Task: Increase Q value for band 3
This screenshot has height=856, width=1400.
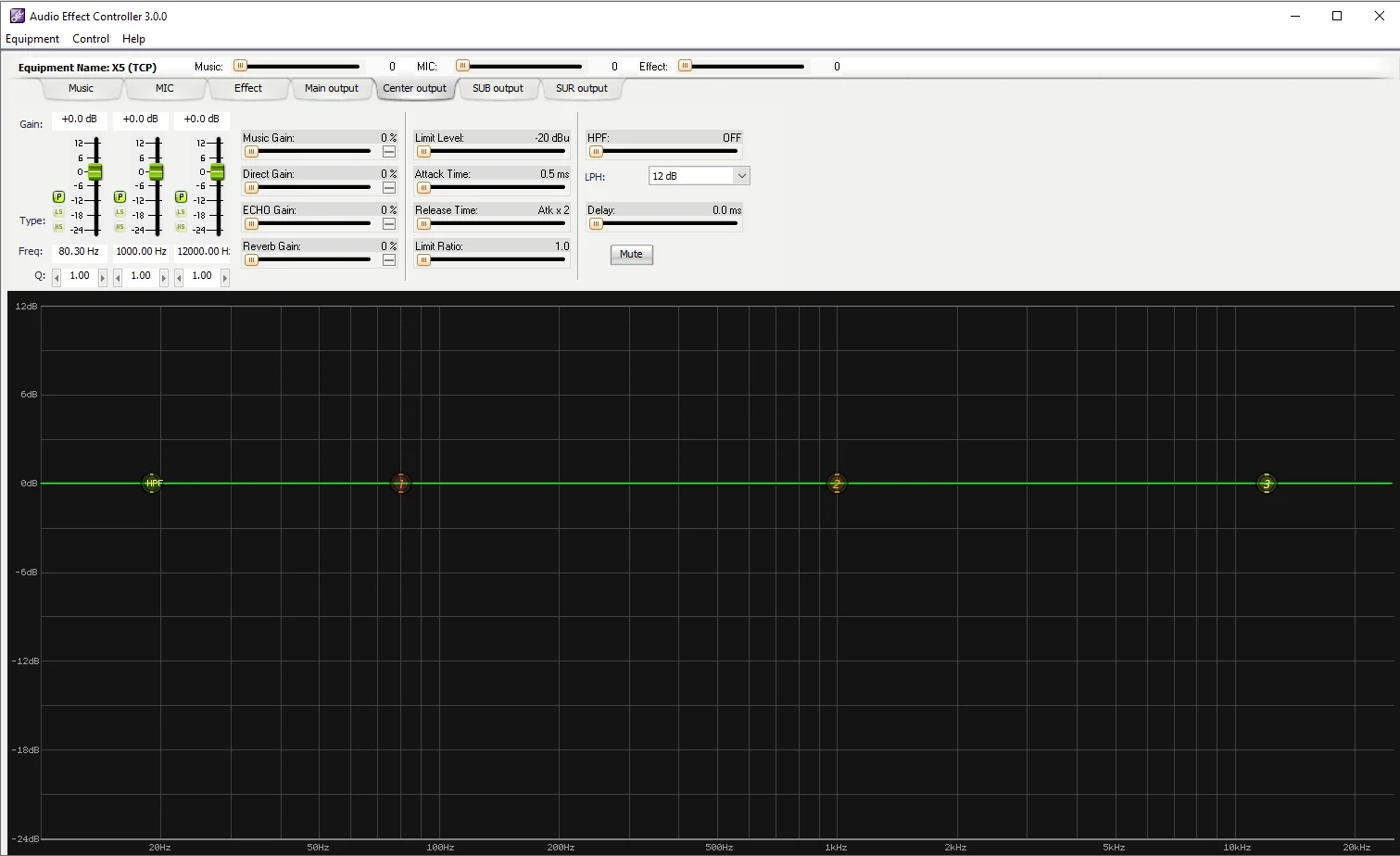Action: pyautogui.click(x=225, y=277)
